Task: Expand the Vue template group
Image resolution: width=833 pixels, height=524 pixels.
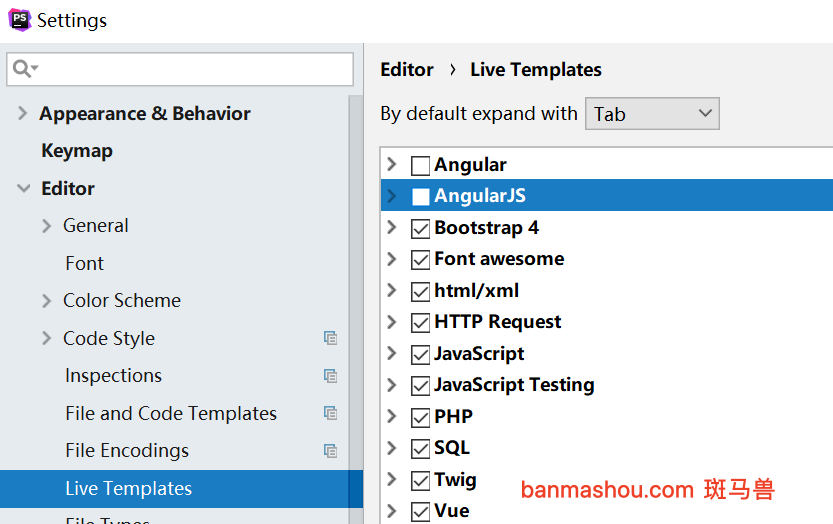Action: [x=392, y=511]
